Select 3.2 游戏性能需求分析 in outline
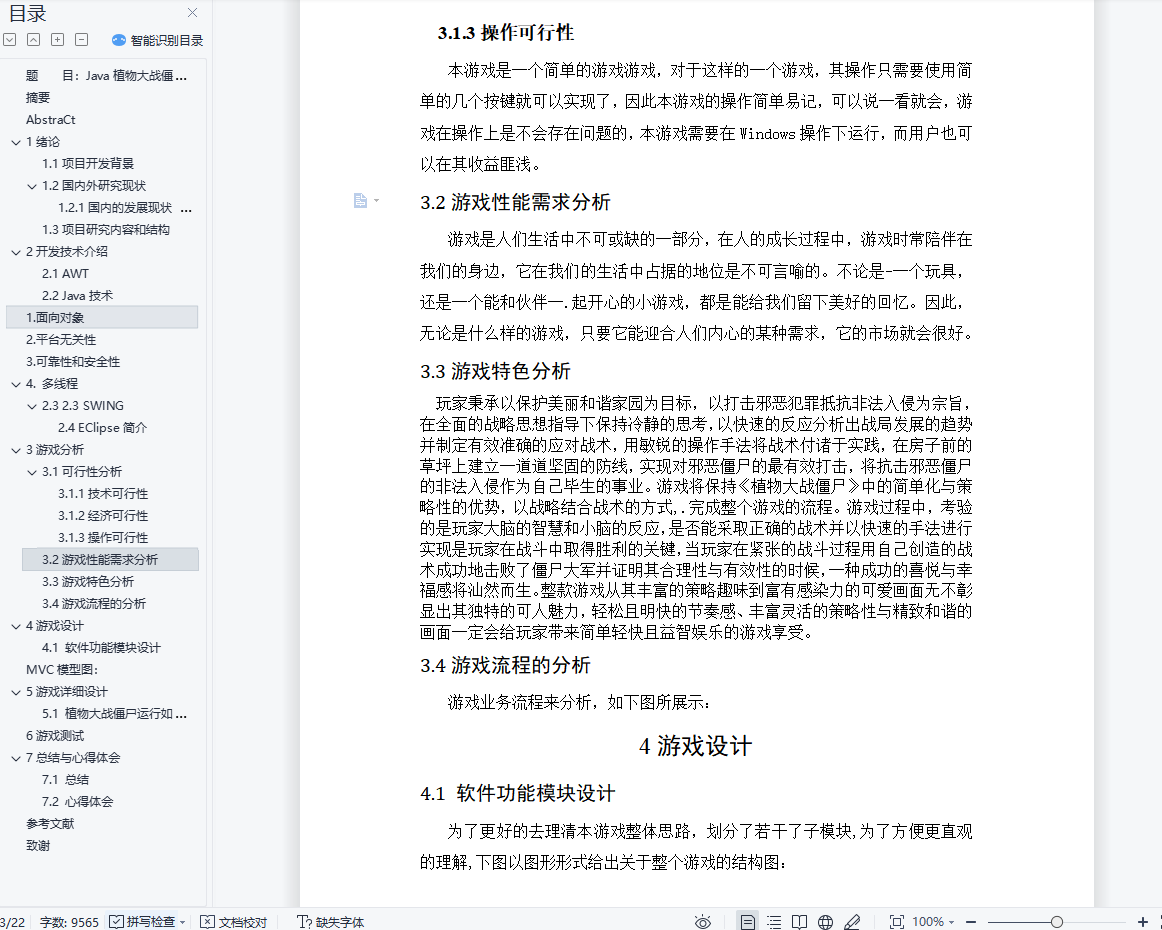Screen dimensions: 1162x930 point(100,559)
